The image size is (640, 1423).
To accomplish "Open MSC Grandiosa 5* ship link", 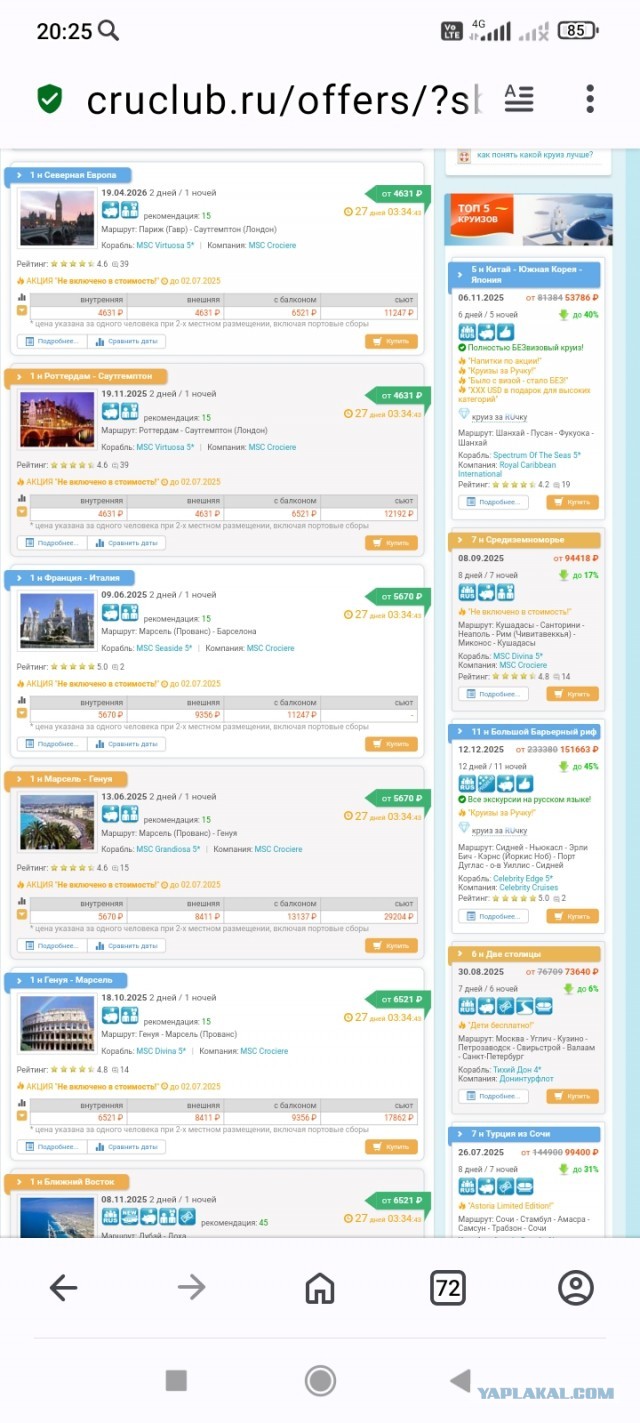I will [168, 849].
